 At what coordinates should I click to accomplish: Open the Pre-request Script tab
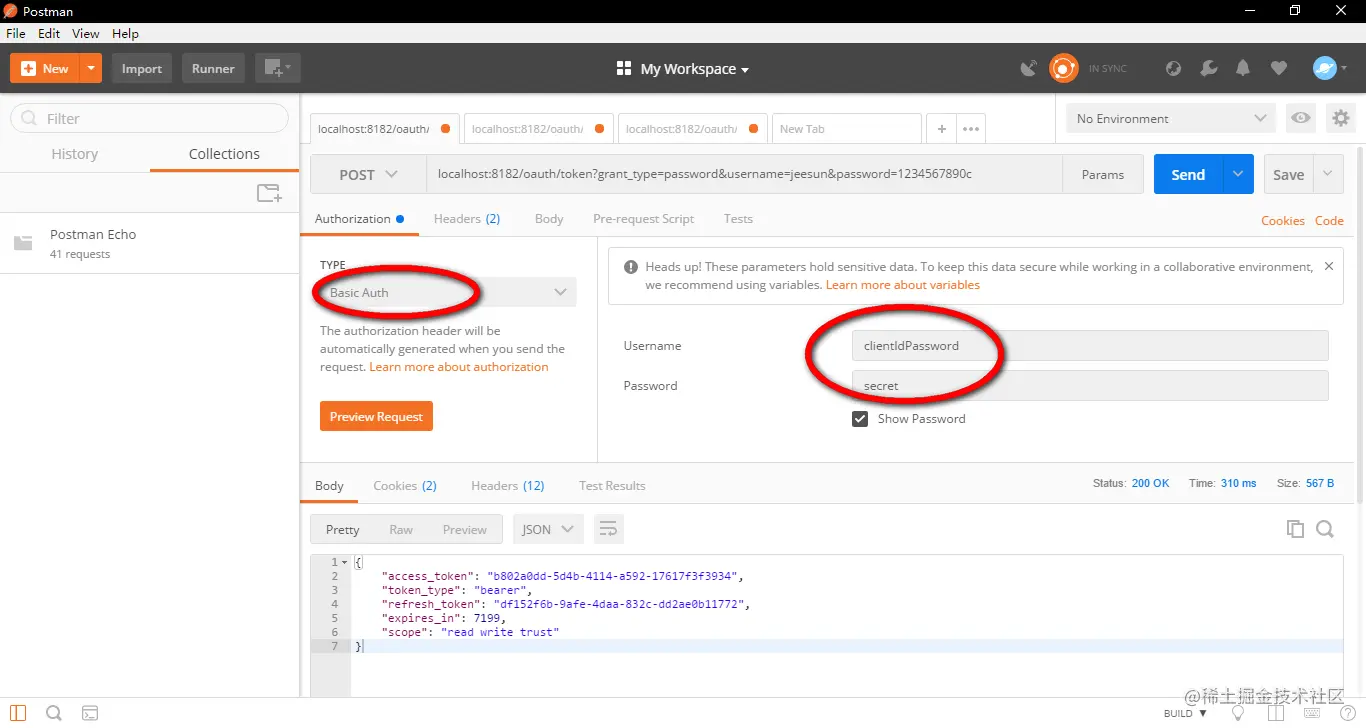(643, 218)
